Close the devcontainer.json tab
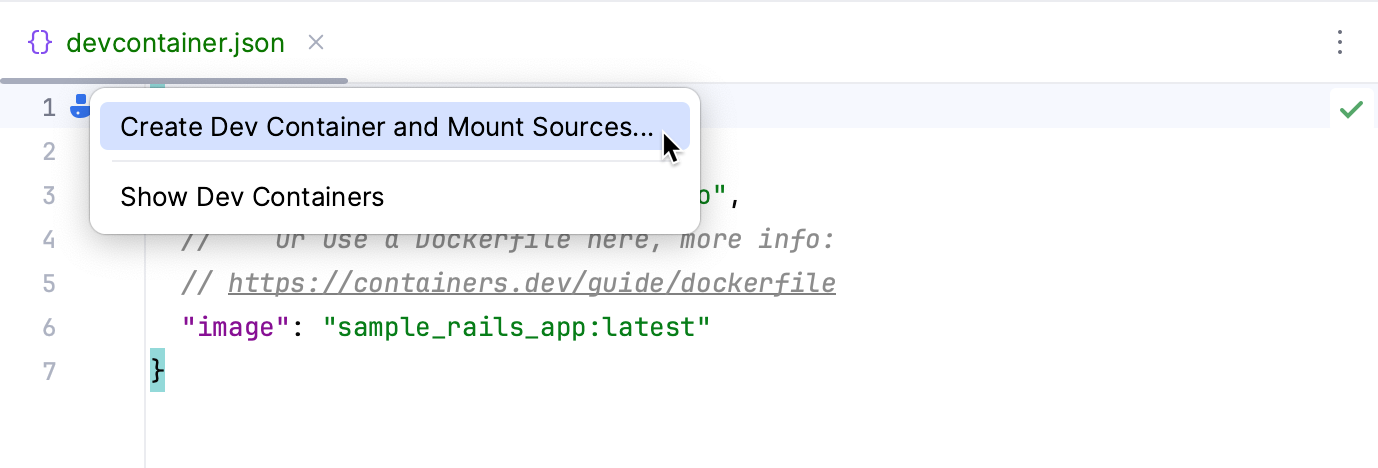1378x468 pixels. (x=316, y=43)
